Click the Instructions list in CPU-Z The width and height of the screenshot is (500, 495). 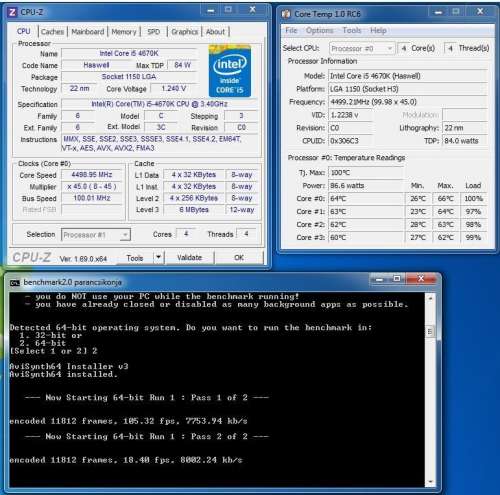159,143
